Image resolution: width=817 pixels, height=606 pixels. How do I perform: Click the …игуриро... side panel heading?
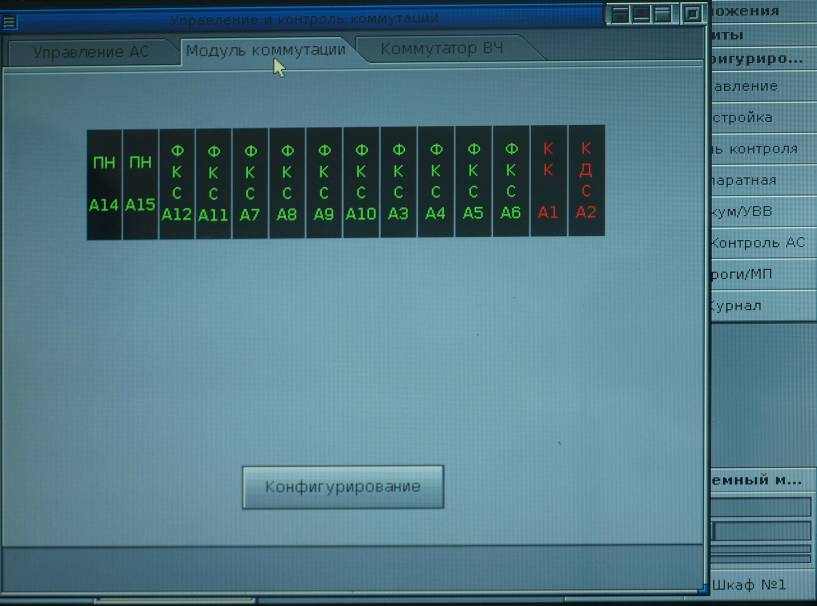point(764,59)
